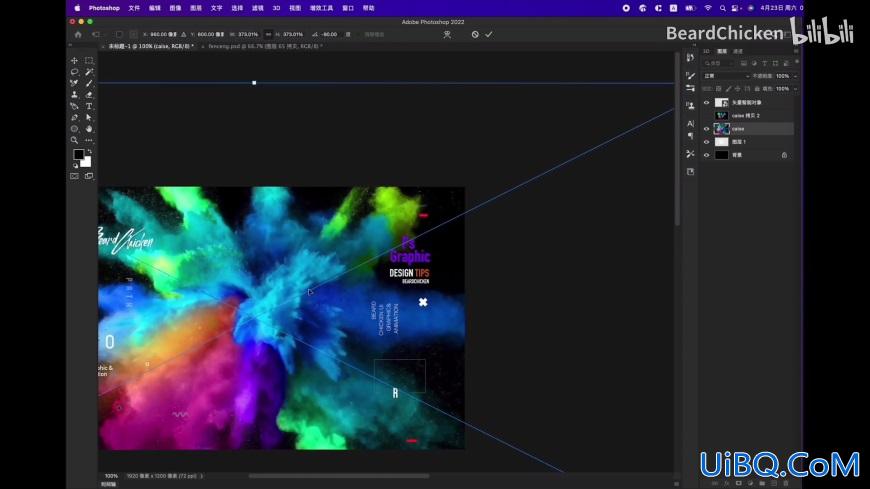The image size is (870, 489).
Task: Hide the caise layer via eye icon
Action: coord(706,129)
